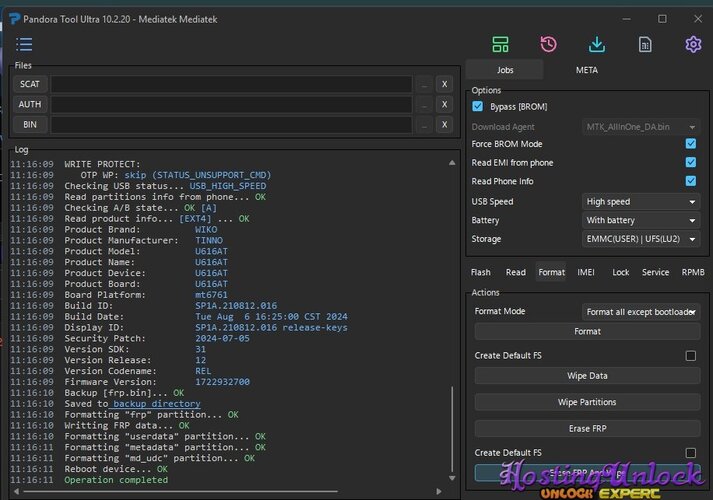Image resolution: width=713 pixels, height=500 pixels.
Task: Toggle the Force BROM Mode checkbox
Action: [x=691, y=144]
